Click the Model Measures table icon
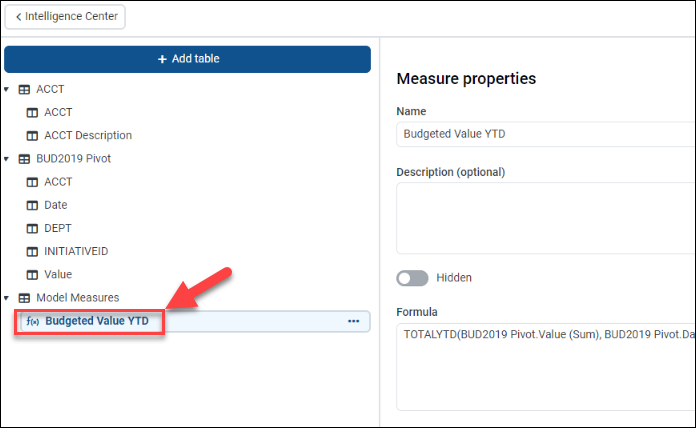Screen dimensions: 696x428 (x=24, y=297)
